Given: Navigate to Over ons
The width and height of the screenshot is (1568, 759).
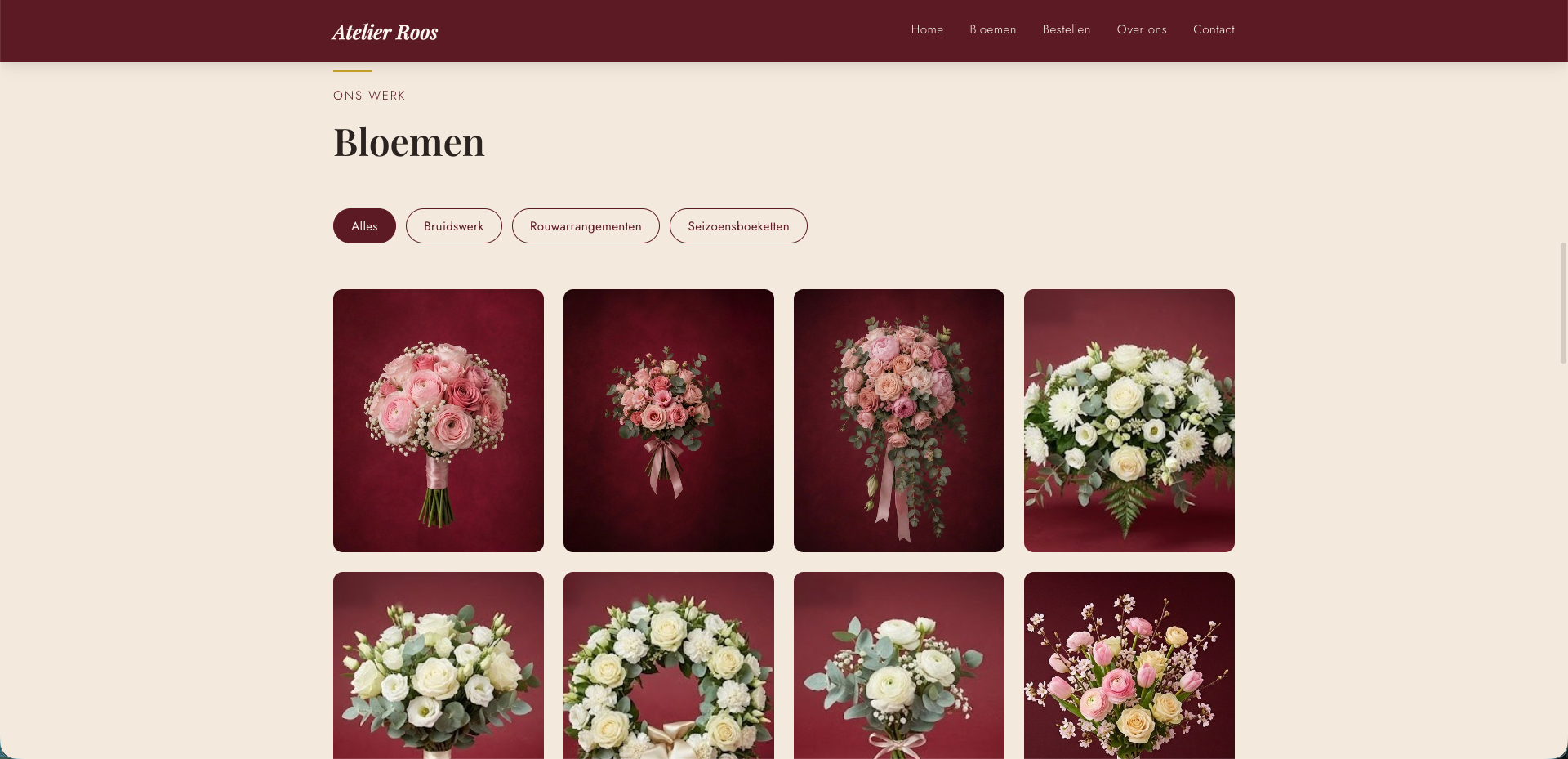Looking at the screenshot, I should (x=1142, y=29).
